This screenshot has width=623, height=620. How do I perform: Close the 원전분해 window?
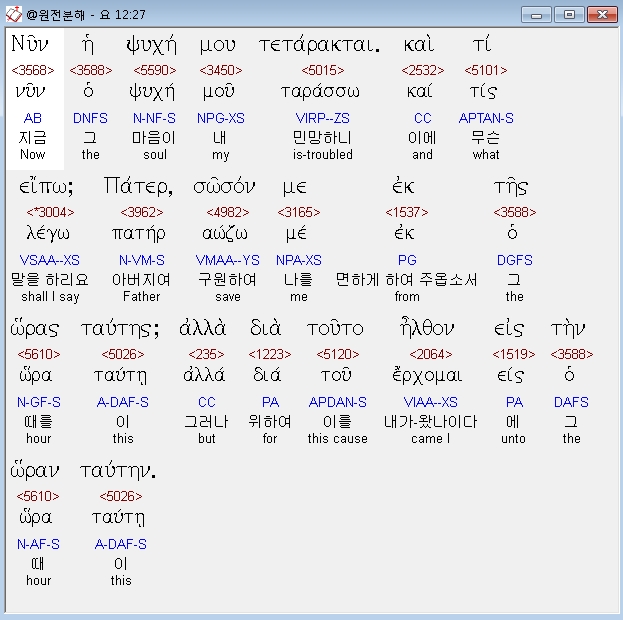click(x=602, y=15)
